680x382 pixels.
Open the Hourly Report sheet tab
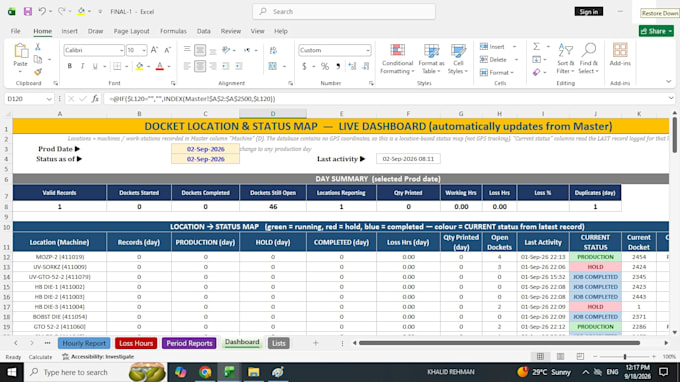click(x=84, y=343)
